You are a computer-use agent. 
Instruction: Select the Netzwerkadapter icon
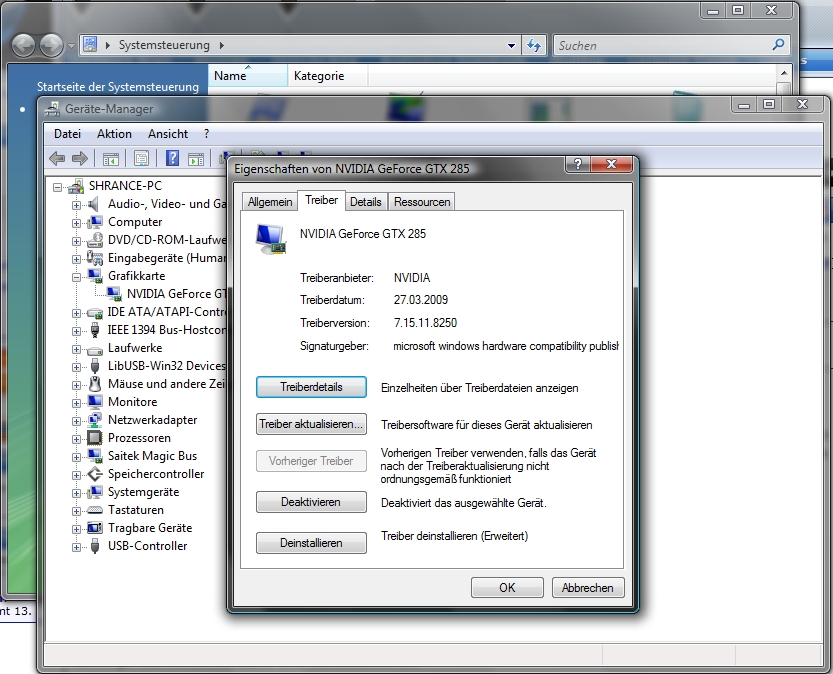click(95, 420)
